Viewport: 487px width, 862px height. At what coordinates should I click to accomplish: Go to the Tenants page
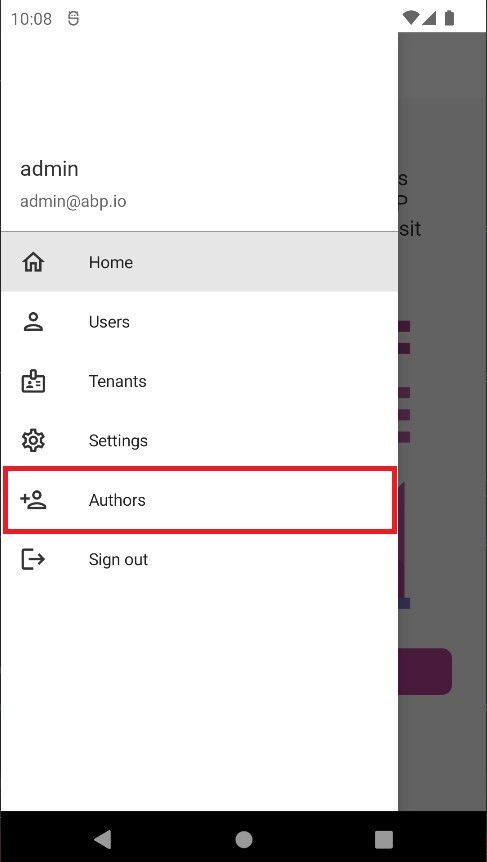point(199,381)
